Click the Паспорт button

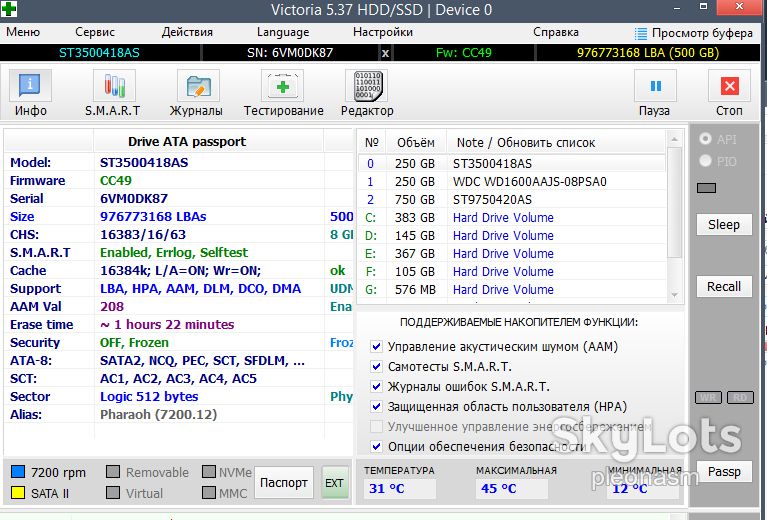(284, 482)
